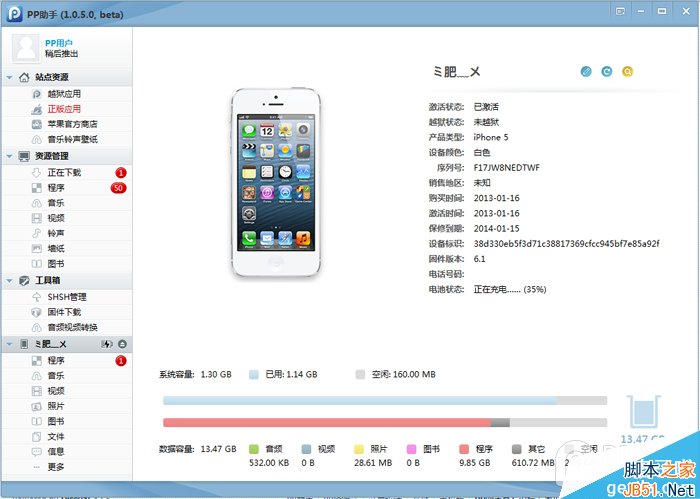This screenshot has width=700, height=499.
Task: Click the data capacity usage bar
Action: [x=385, y=422]
